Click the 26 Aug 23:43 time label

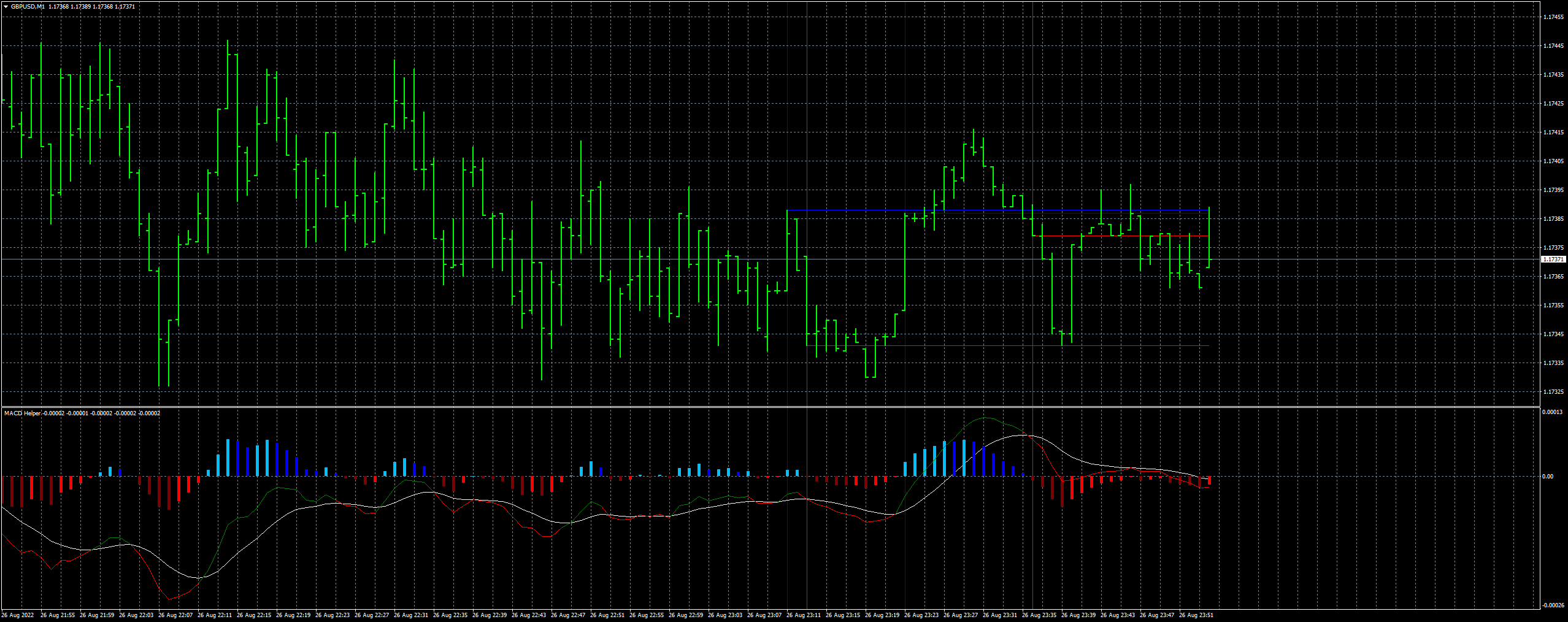pyautogui.click(x=1118, y=615)
